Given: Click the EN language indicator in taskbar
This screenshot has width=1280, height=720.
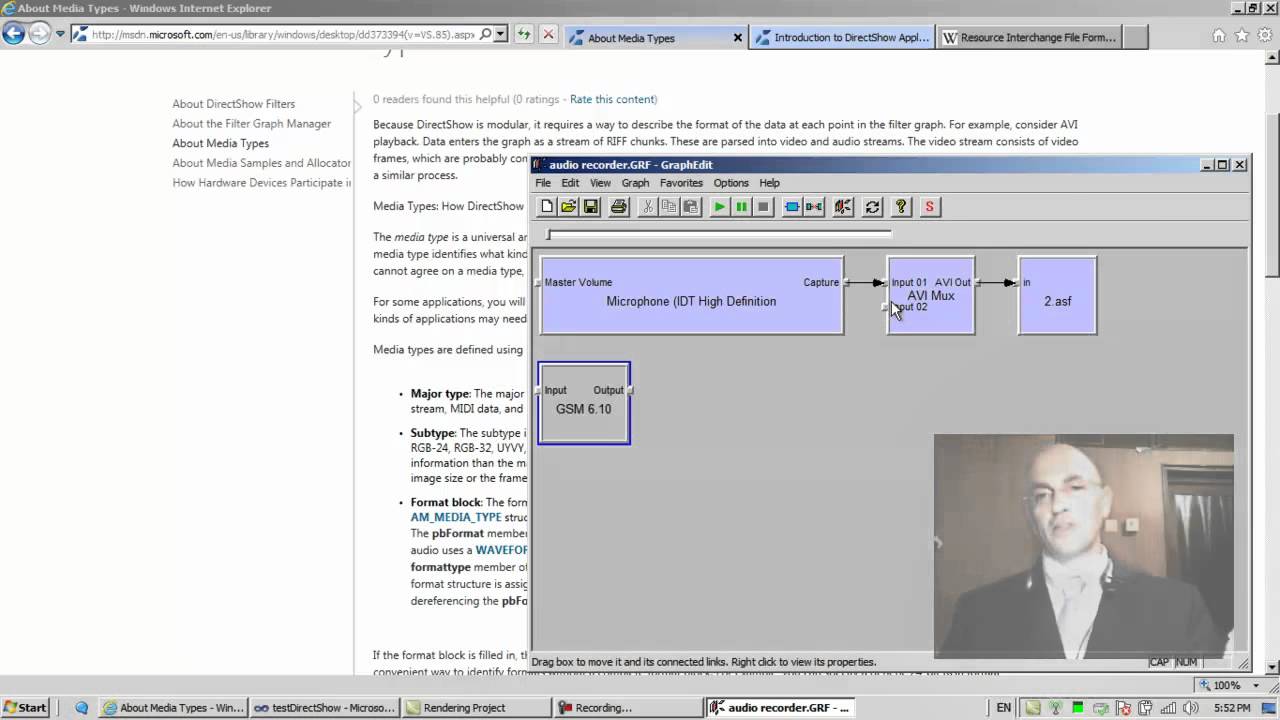Looking at the screenshot, I should pyautogui.click(x=1004, y=707).
